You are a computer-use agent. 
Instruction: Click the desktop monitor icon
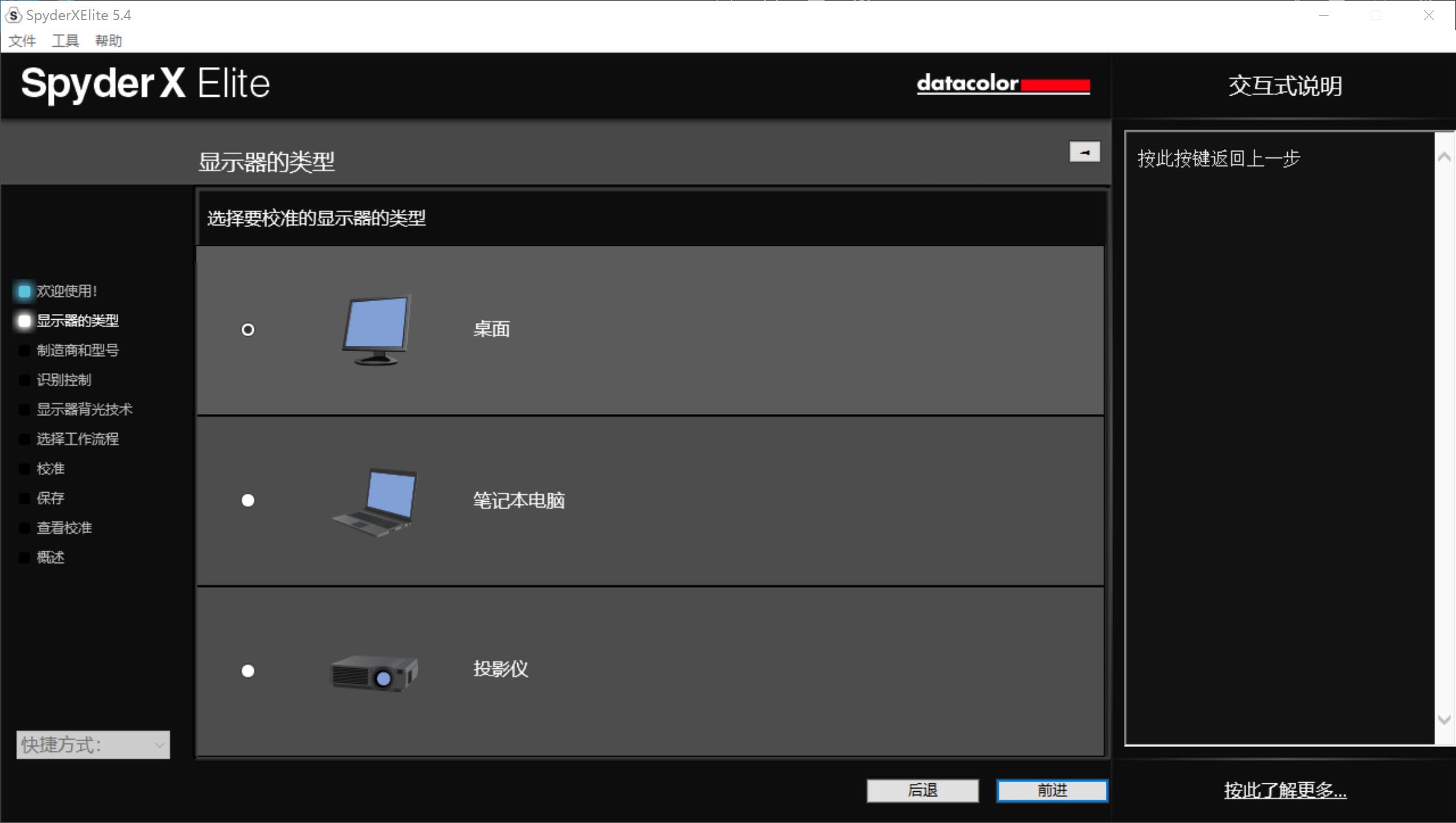[x=377, y=330]
